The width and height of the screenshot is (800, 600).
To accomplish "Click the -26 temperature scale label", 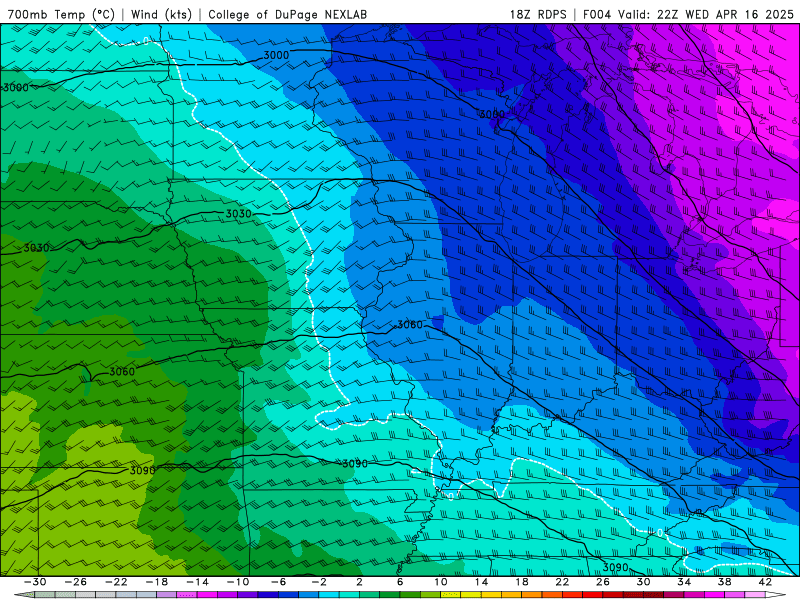I will [x=76, y=582].
